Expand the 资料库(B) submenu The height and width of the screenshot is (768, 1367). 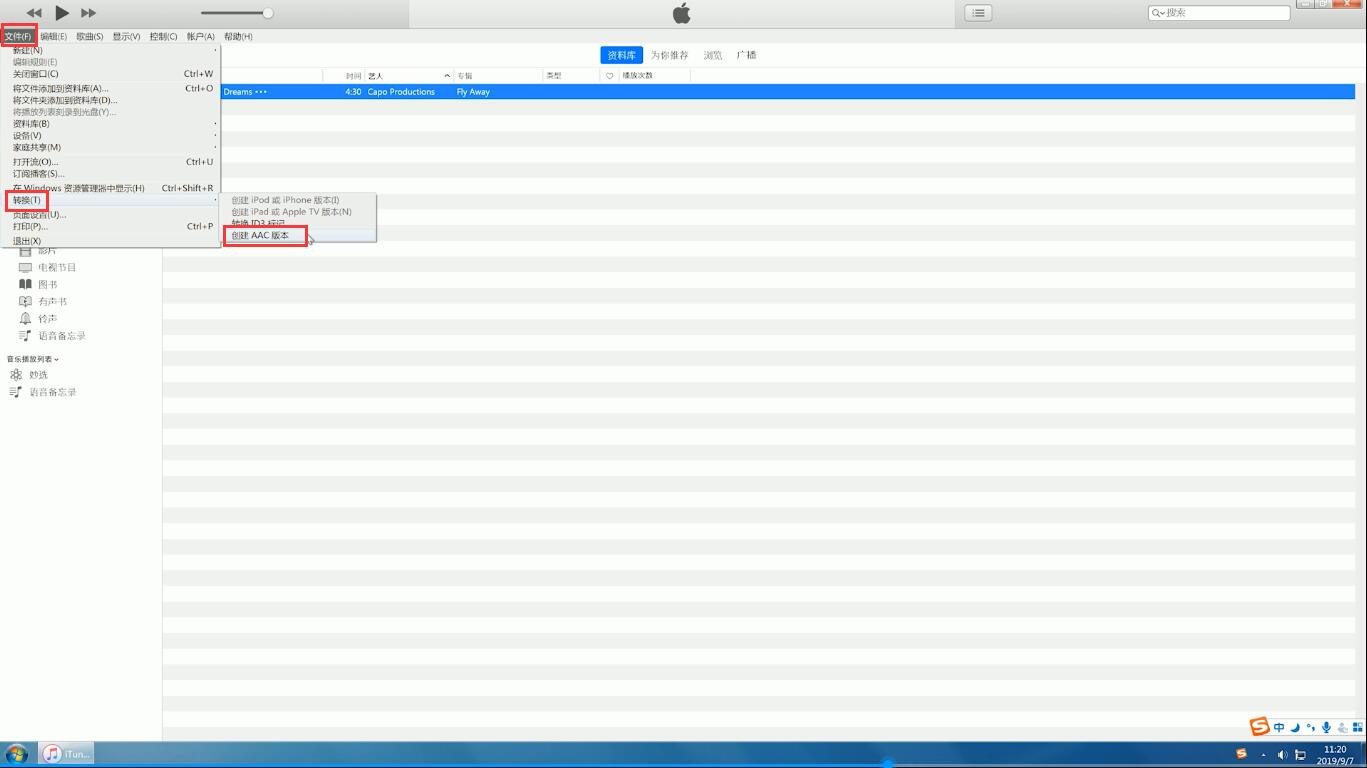pos(112,124)
